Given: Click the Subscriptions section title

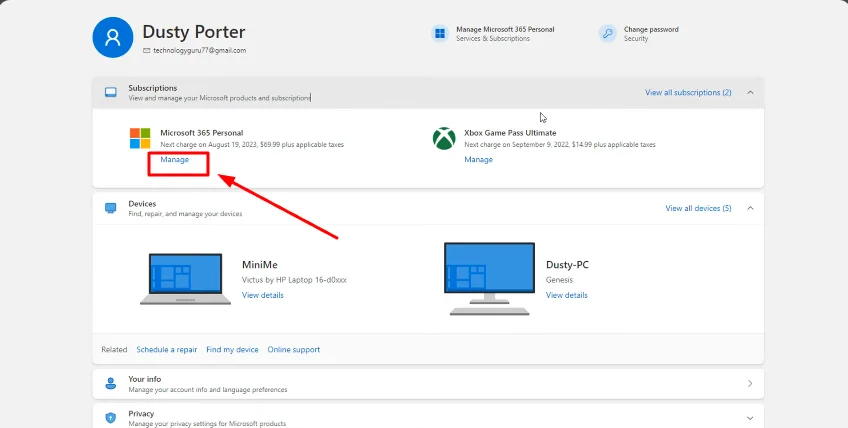Looking at the screenshot, I should 153,88.
